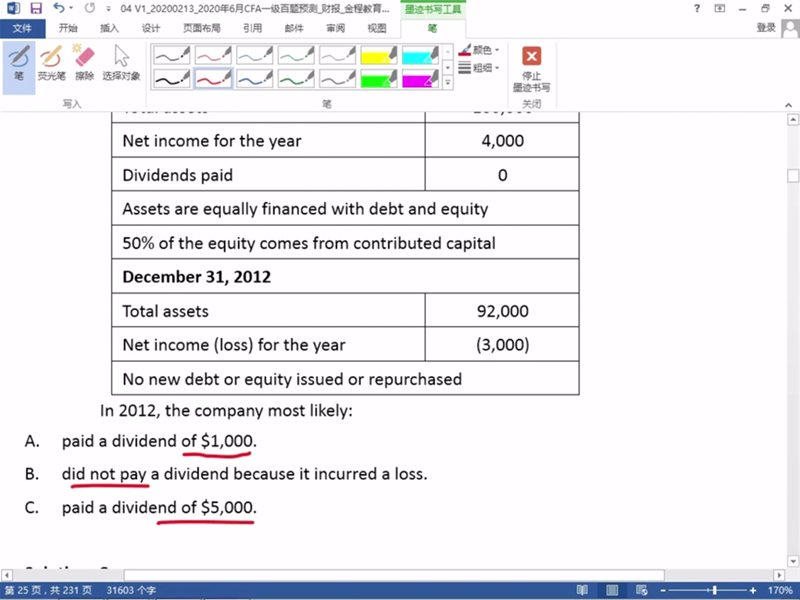The height and width of the screenshot is (600, 800).
Task: Open the pen Color dropdown
Action: (x=484, y=50)
